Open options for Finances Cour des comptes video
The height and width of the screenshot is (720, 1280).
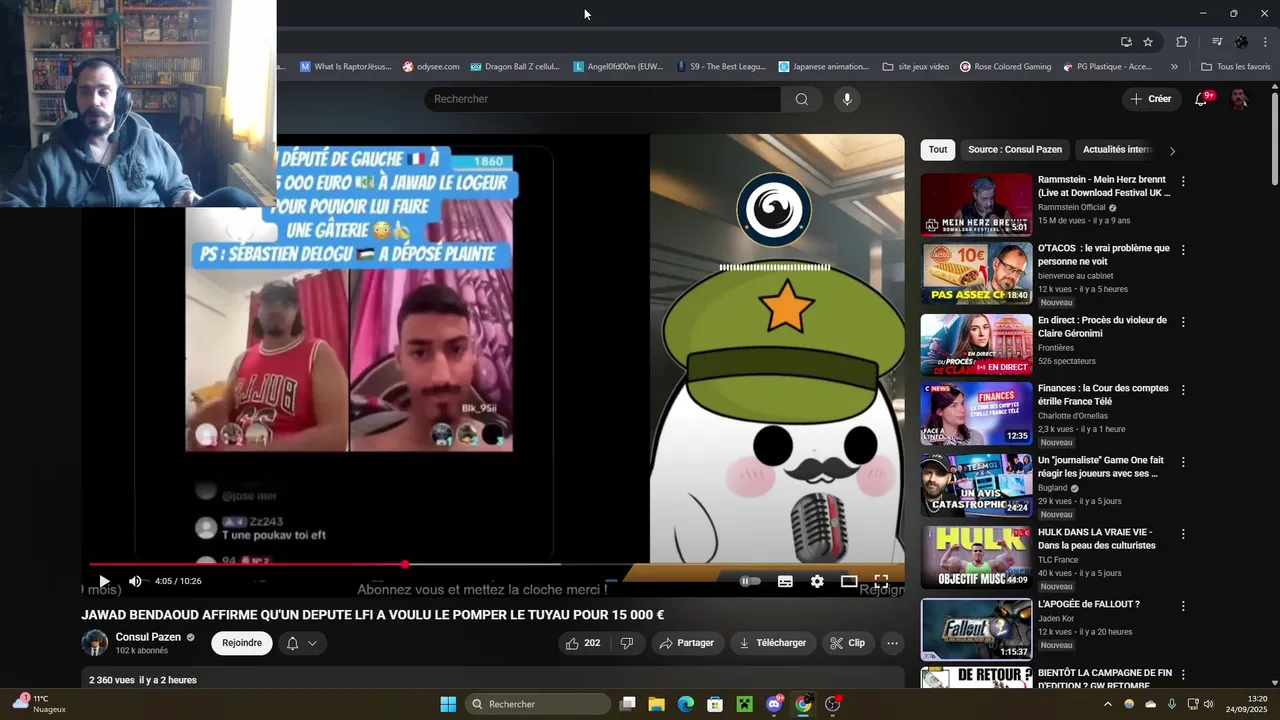(1183, 390)
